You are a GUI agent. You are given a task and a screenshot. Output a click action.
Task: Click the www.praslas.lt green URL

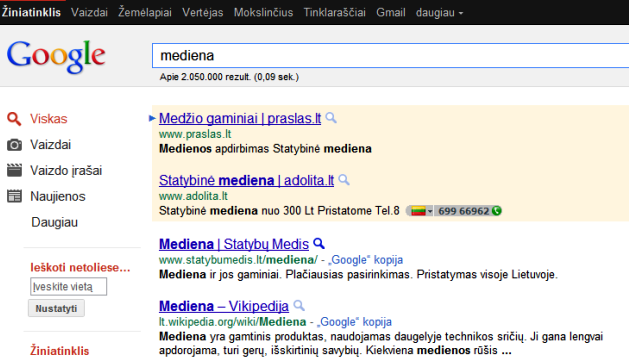(195, 134)
